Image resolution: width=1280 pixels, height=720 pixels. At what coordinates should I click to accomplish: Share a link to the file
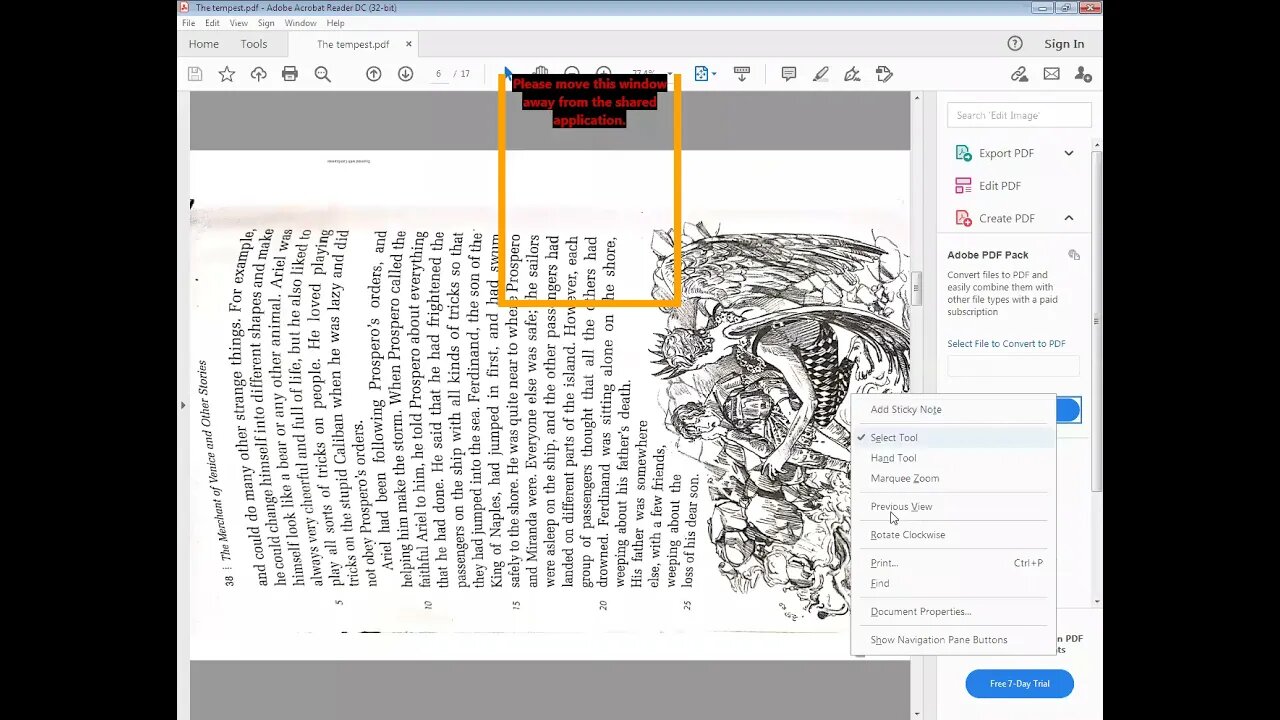tap(1019, 74)
